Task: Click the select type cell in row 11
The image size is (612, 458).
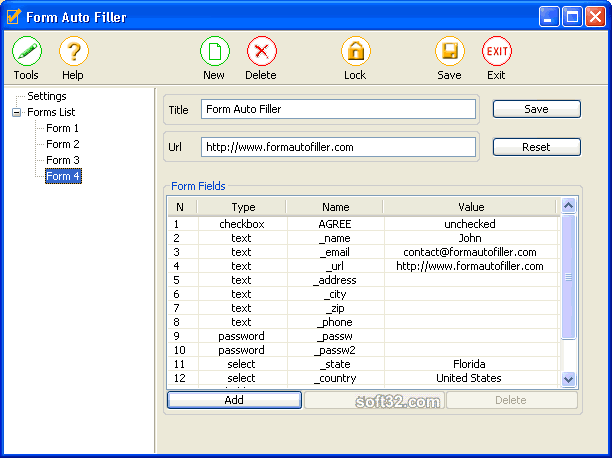Action: pyautogui.click(x=242, y=364)
